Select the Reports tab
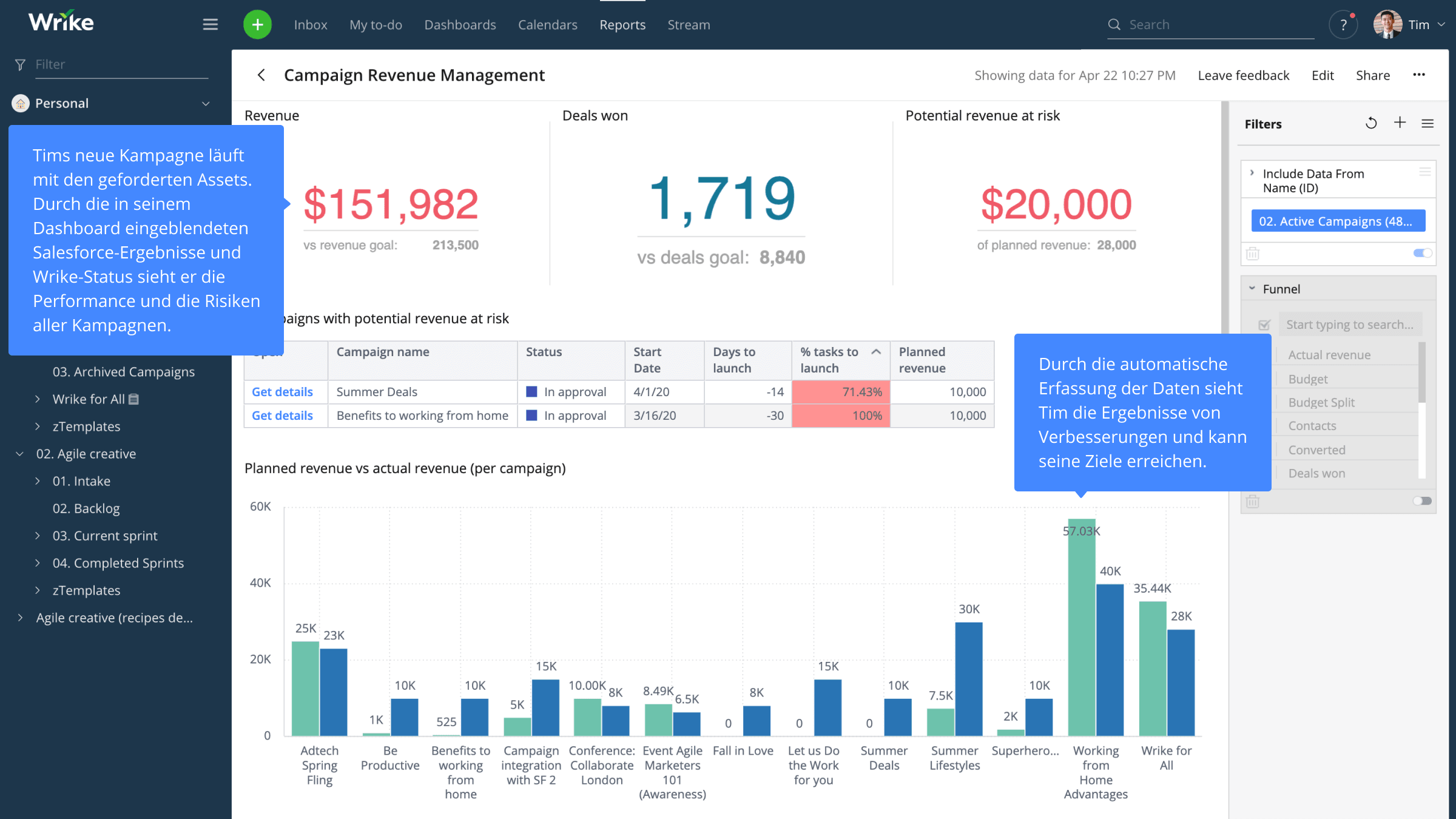Image resolution: width=1456 pixels, height=819 pixels. click(622, 25)
